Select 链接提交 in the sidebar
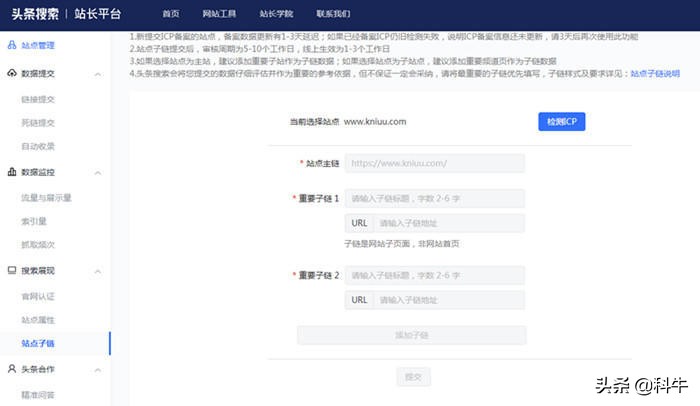 [x=38, y=99]
